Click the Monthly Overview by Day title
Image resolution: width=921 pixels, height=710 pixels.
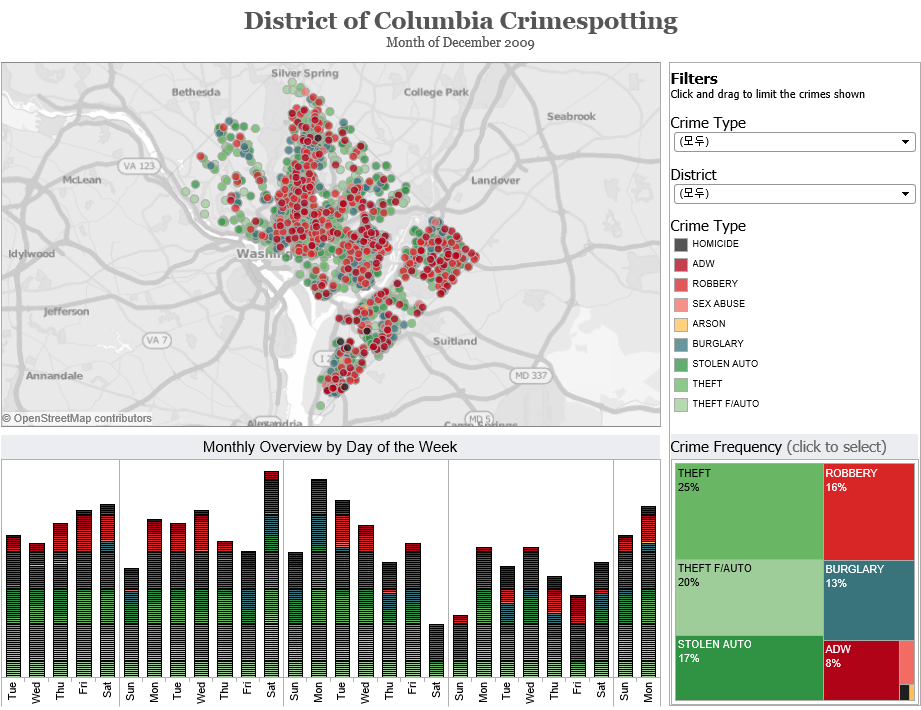point(330,447)
